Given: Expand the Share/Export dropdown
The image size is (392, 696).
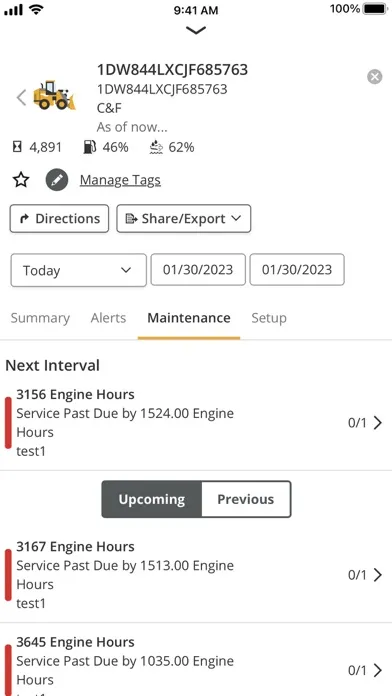Looking at the screenshot, I should coord(184,218).
